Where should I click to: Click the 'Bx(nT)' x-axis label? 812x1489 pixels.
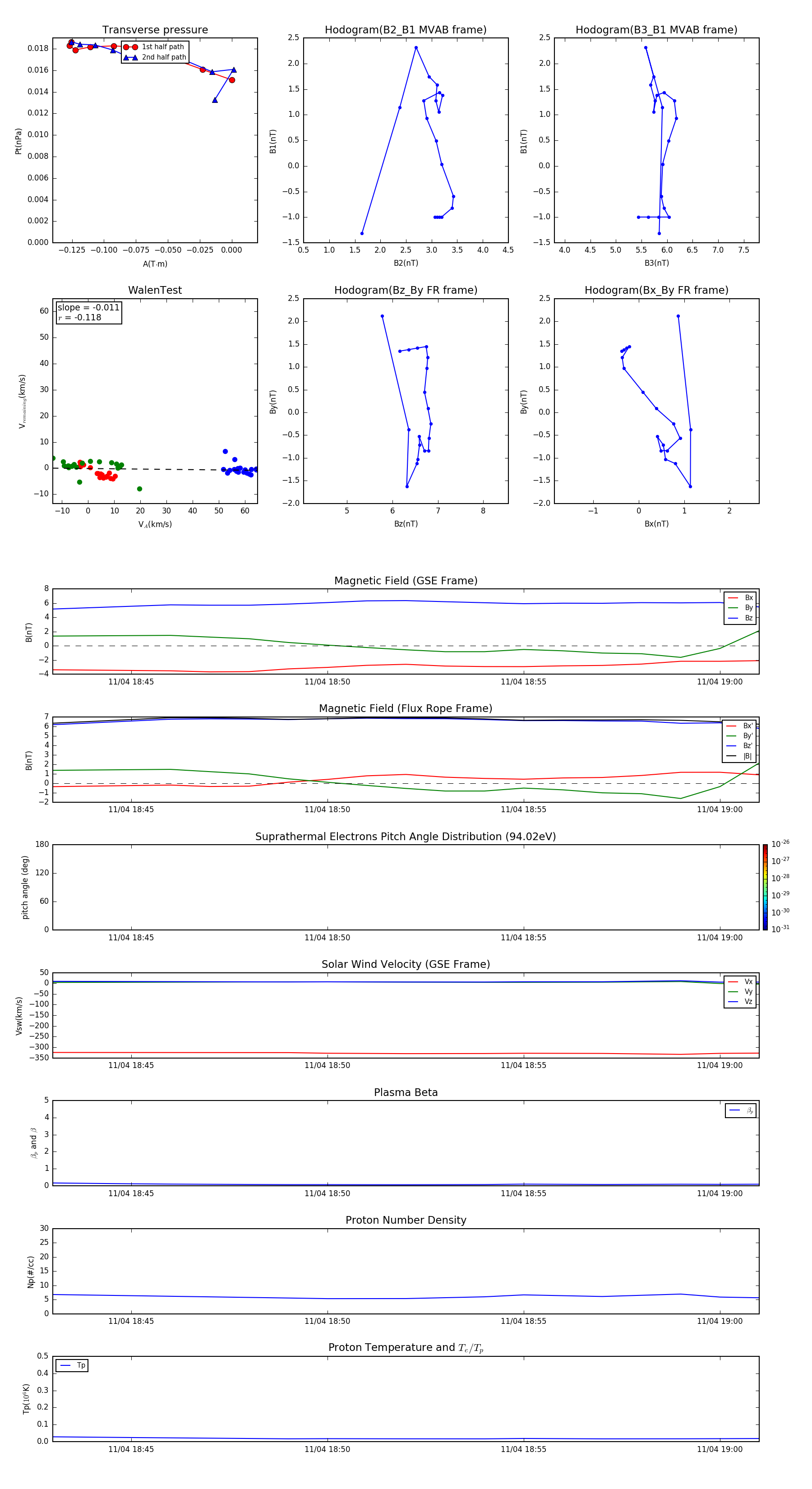click(x=656, y=524)
